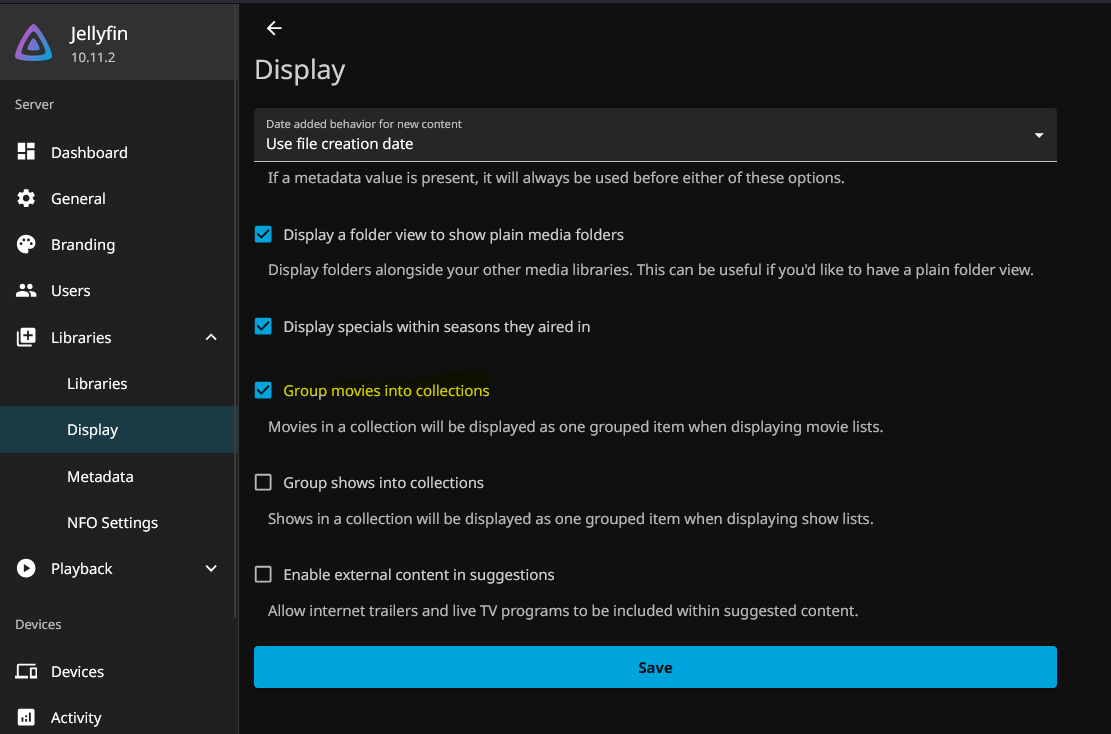Image resolution: width=1111 pixels, height=734 pixels.
Task: Enable external content in suggestions checkbox
Action: pyautogui.click(x=263, y=575)
